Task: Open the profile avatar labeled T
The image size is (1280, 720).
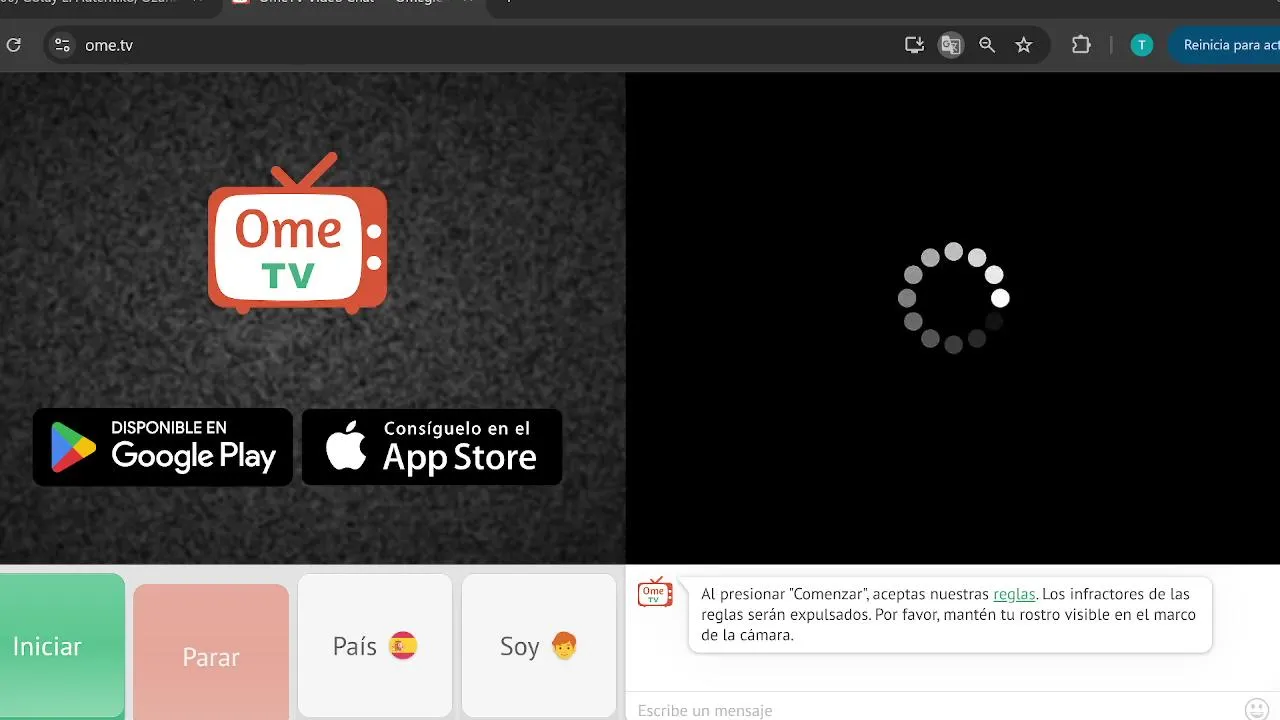Action: (x=1141, y=45)
